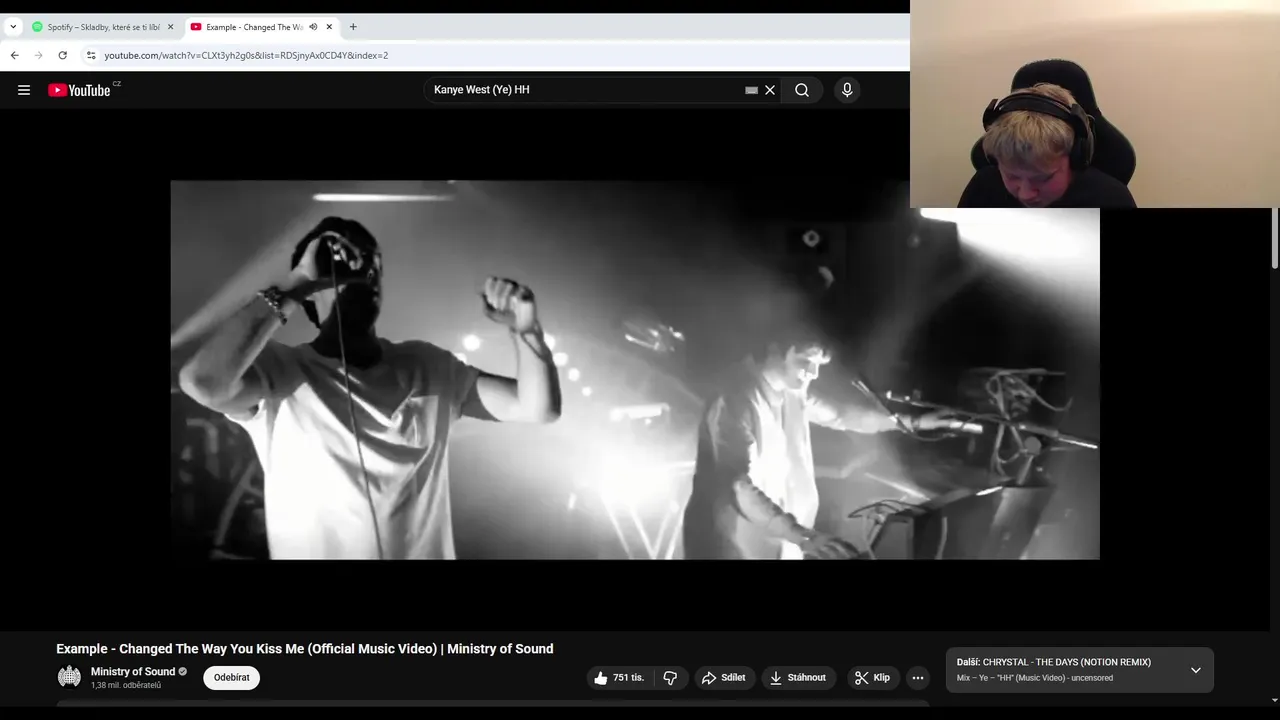The width and height of the screenshot is (1280, 720).
Task: Dislike the video with thumbs down
Action: point(670,678)
